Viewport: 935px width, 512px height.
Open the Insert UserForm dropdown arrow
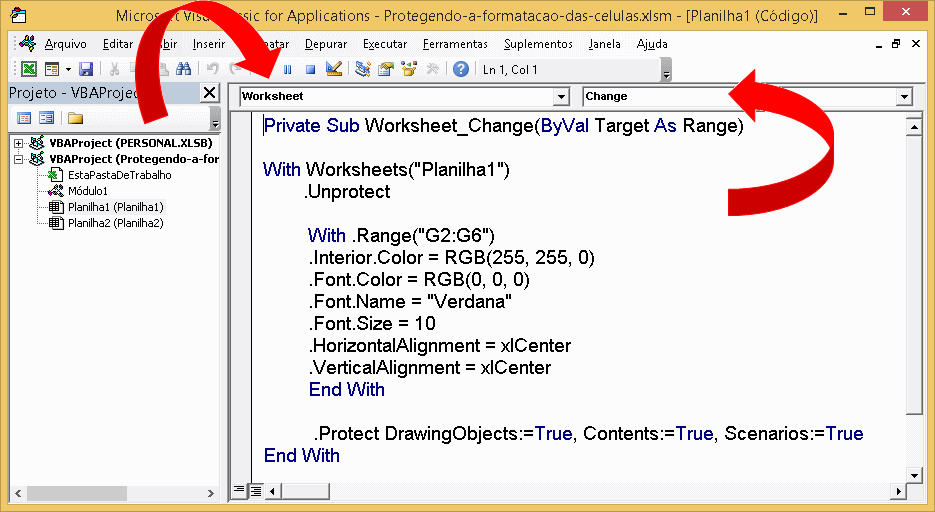pyautogui.click(x=68, y=69)
